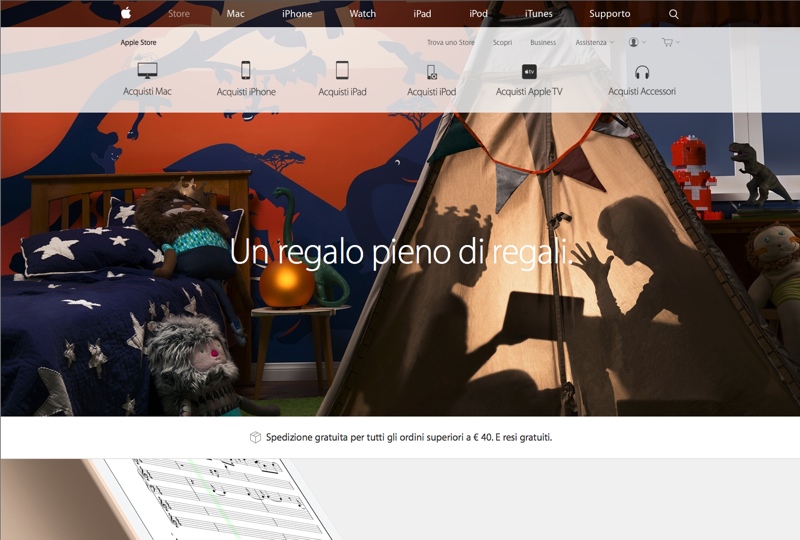Viewport: 800px width, 540px height.
Task: Expand the chevron next to account icon
Action: coord(644,42)
